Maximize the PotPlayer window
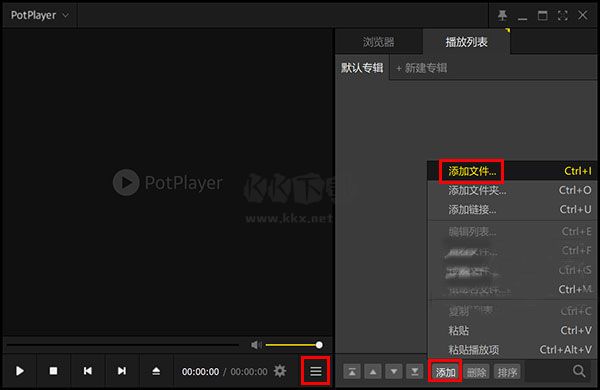 tap(543, 15)
